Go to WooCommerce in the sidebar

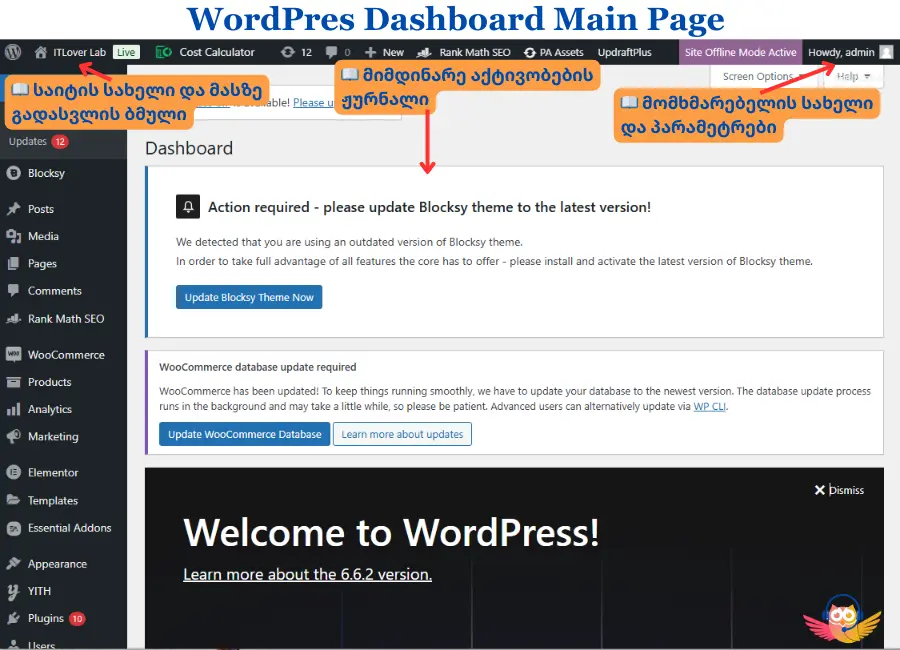(65, 355)
